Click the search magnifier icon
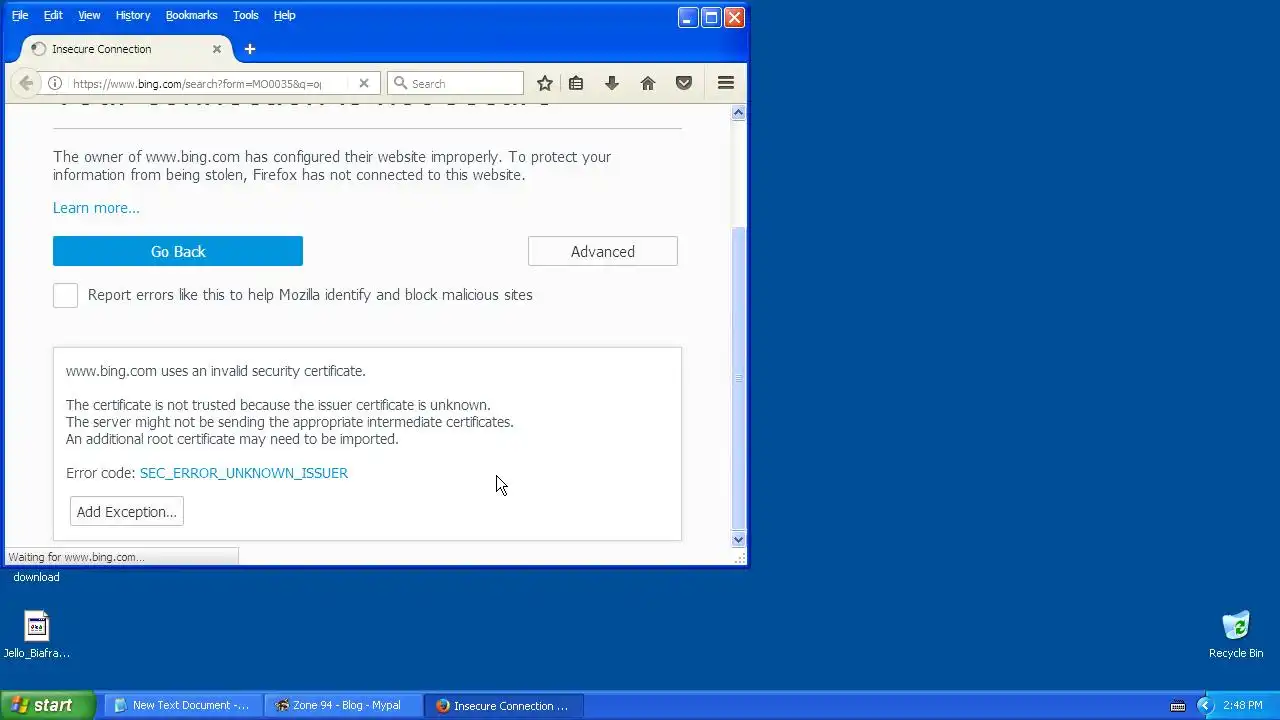This screenshot has height=720, width=1280. [400, 84]
